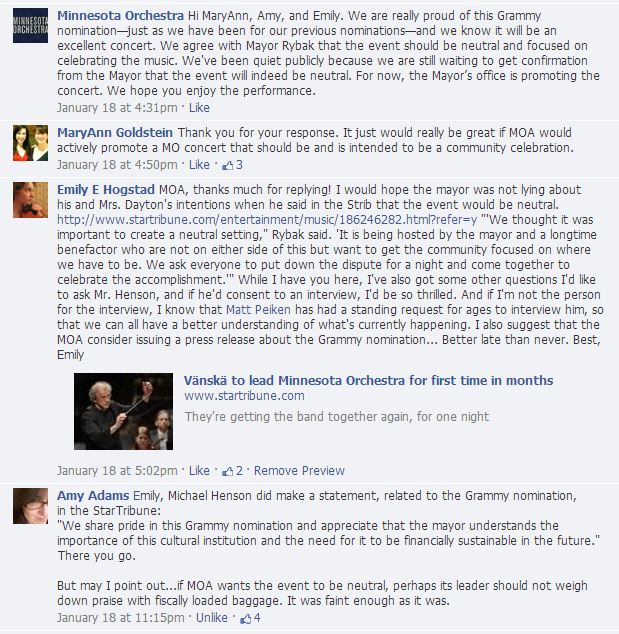Click Emily E Hogstad's avatar photo
619x634 pixels.
click(30, 200)
